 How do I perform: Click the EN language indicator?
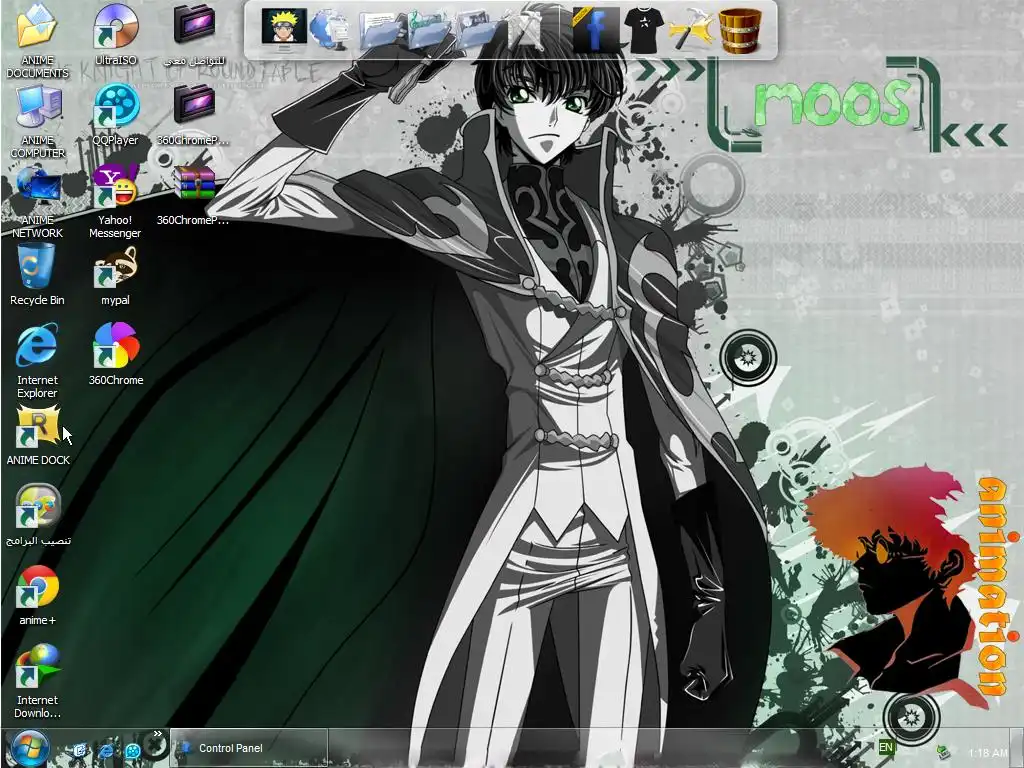pos(886,748)
